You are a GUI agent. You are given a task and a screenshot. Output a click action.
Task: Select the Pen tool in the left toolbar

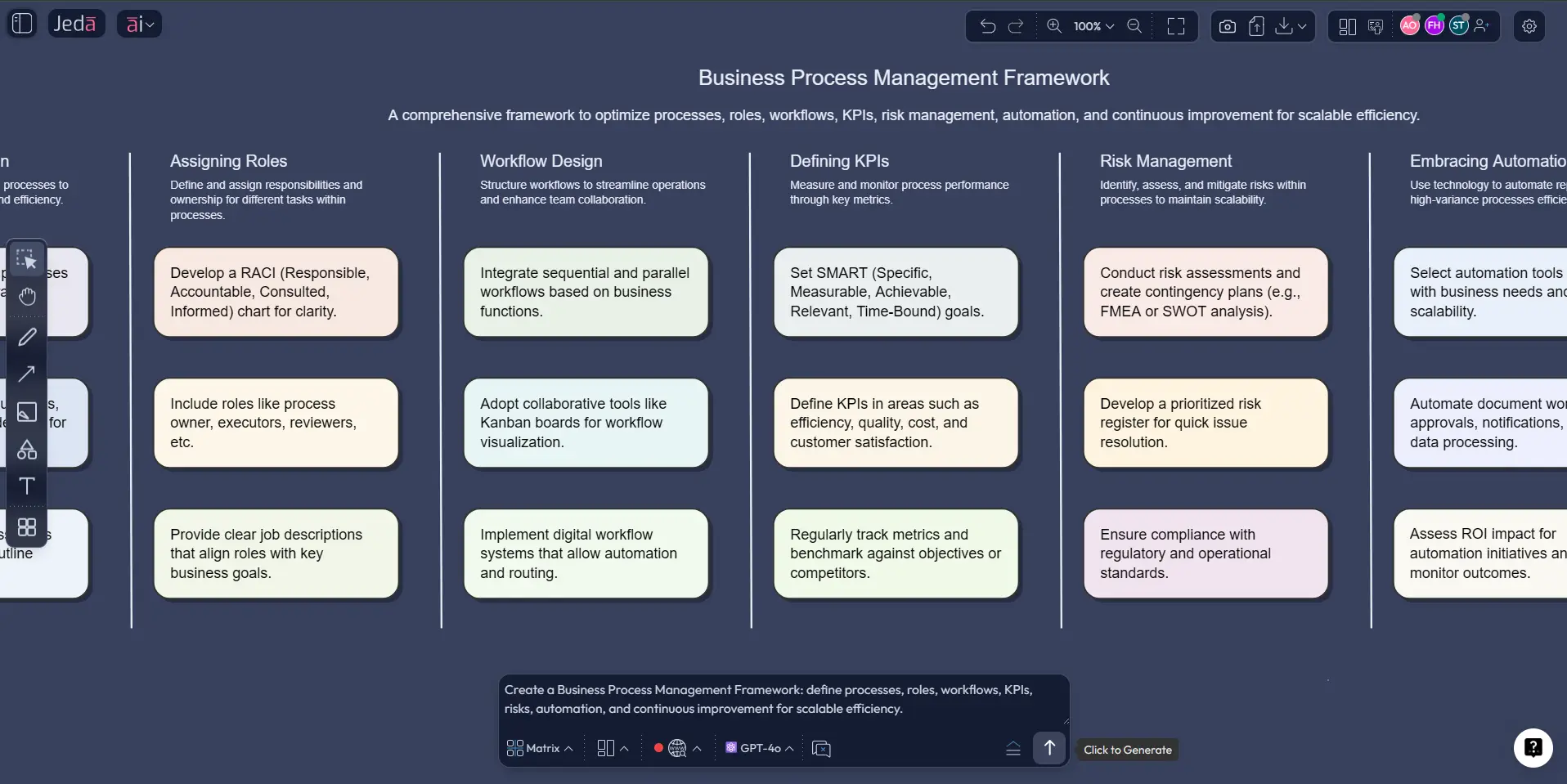[x=27, y=337]
